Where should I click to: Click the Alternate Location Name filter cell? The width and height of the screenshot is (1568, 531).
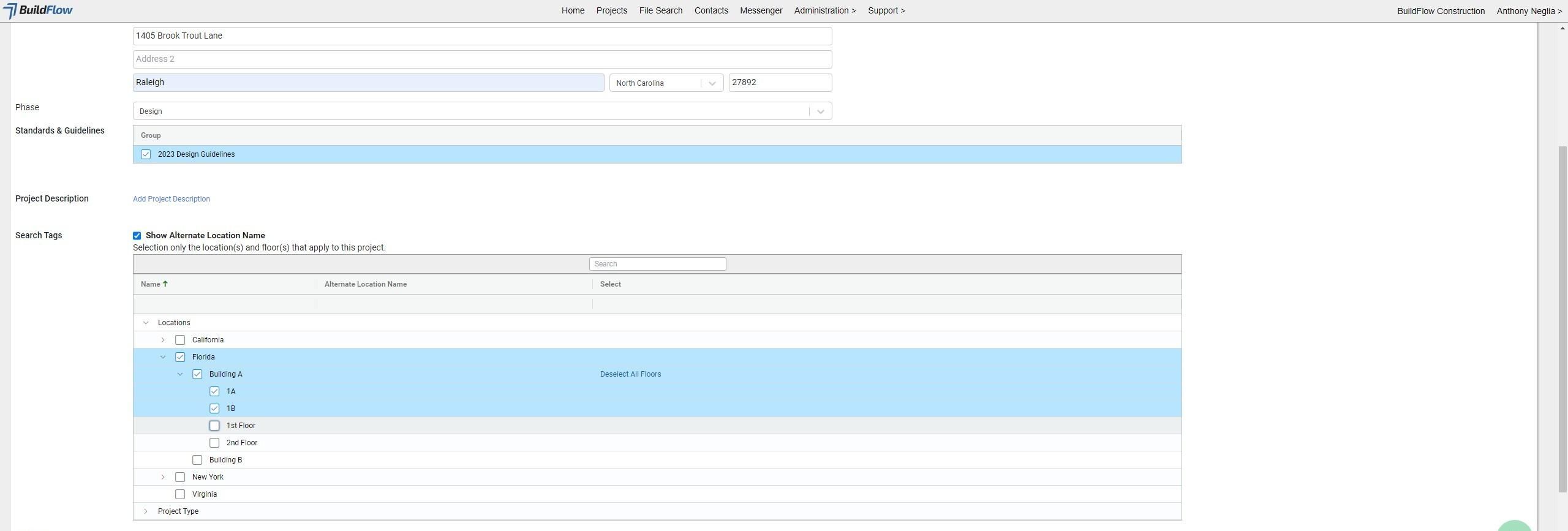[x=454, y=304]
